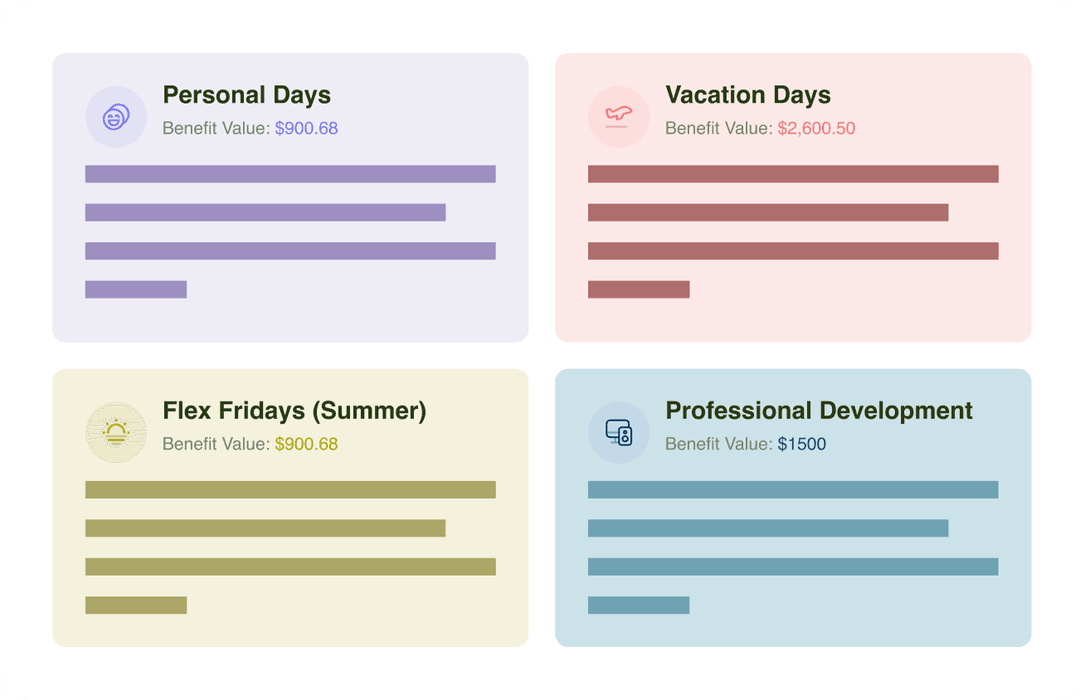This screenshot has width=1080, height=700.
Task: Click the $900.68 value under Flex Fridays
Action: (x=307, y=444)
